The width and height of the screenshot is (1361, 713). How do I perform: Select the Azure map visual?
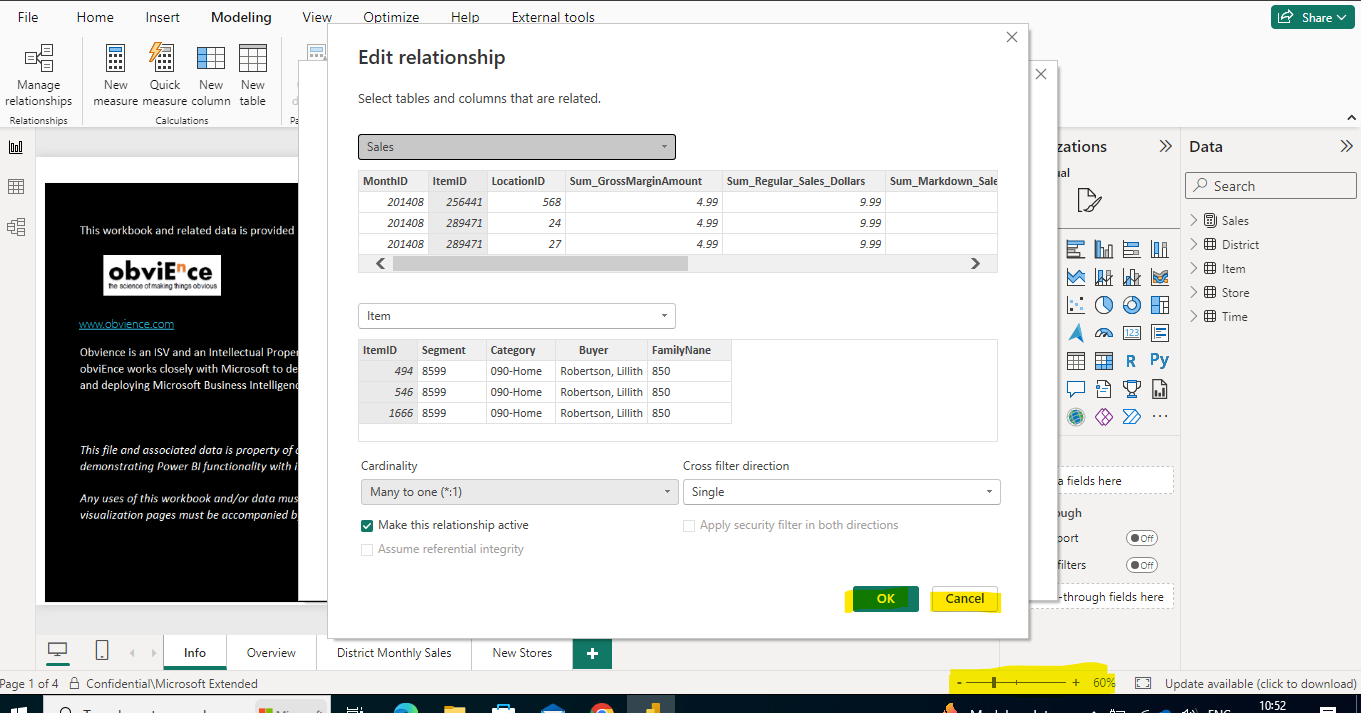click(1076, 333)
